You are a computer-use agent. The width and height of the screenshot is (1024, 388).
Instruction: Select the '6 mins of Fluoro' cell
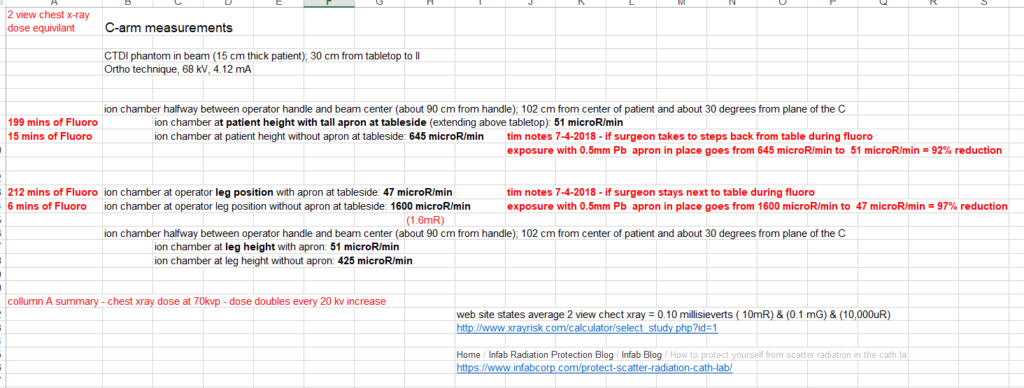point(47,206)
